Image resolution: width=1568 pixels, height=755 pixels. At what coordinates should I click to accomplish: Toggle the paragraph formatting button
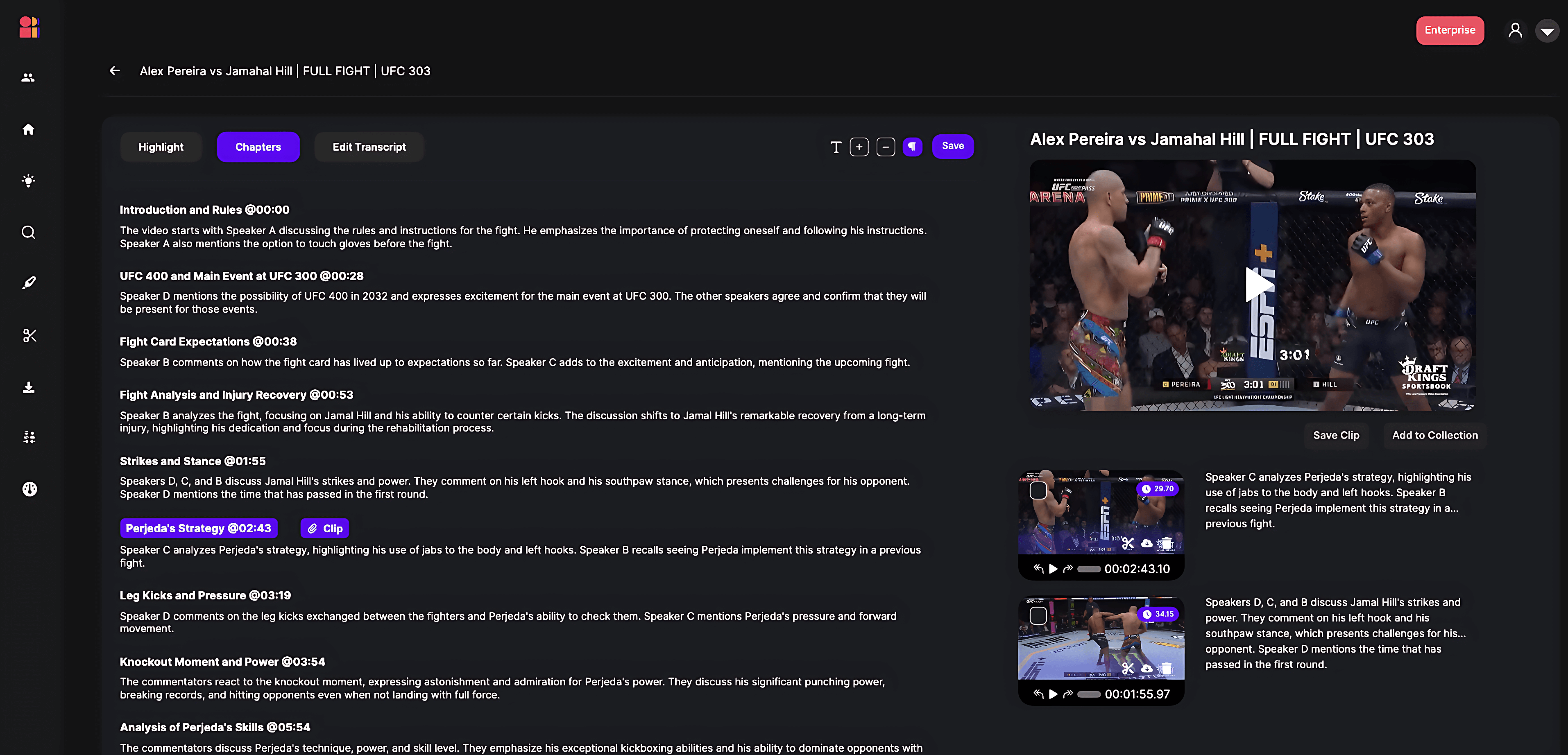(912, 146)
